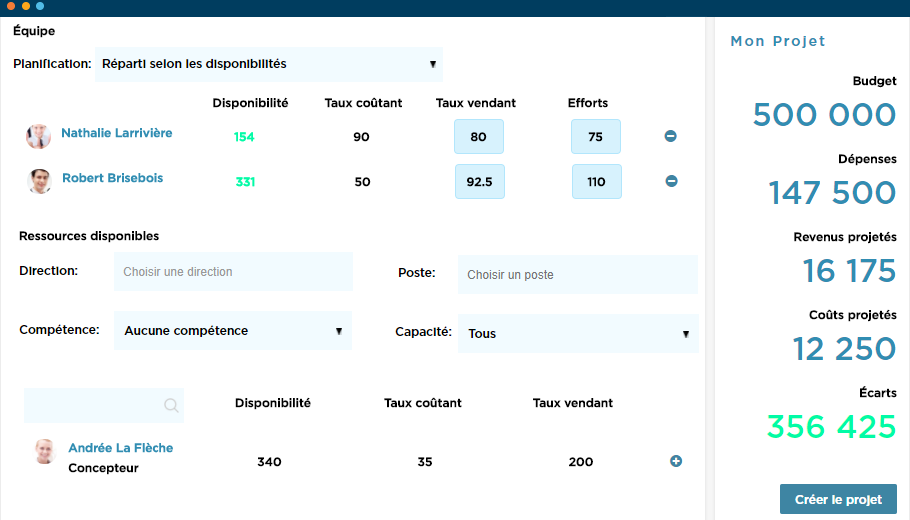Add Andrée La Flèche with plus icon

pyautogui.click(x=676, y=461)
